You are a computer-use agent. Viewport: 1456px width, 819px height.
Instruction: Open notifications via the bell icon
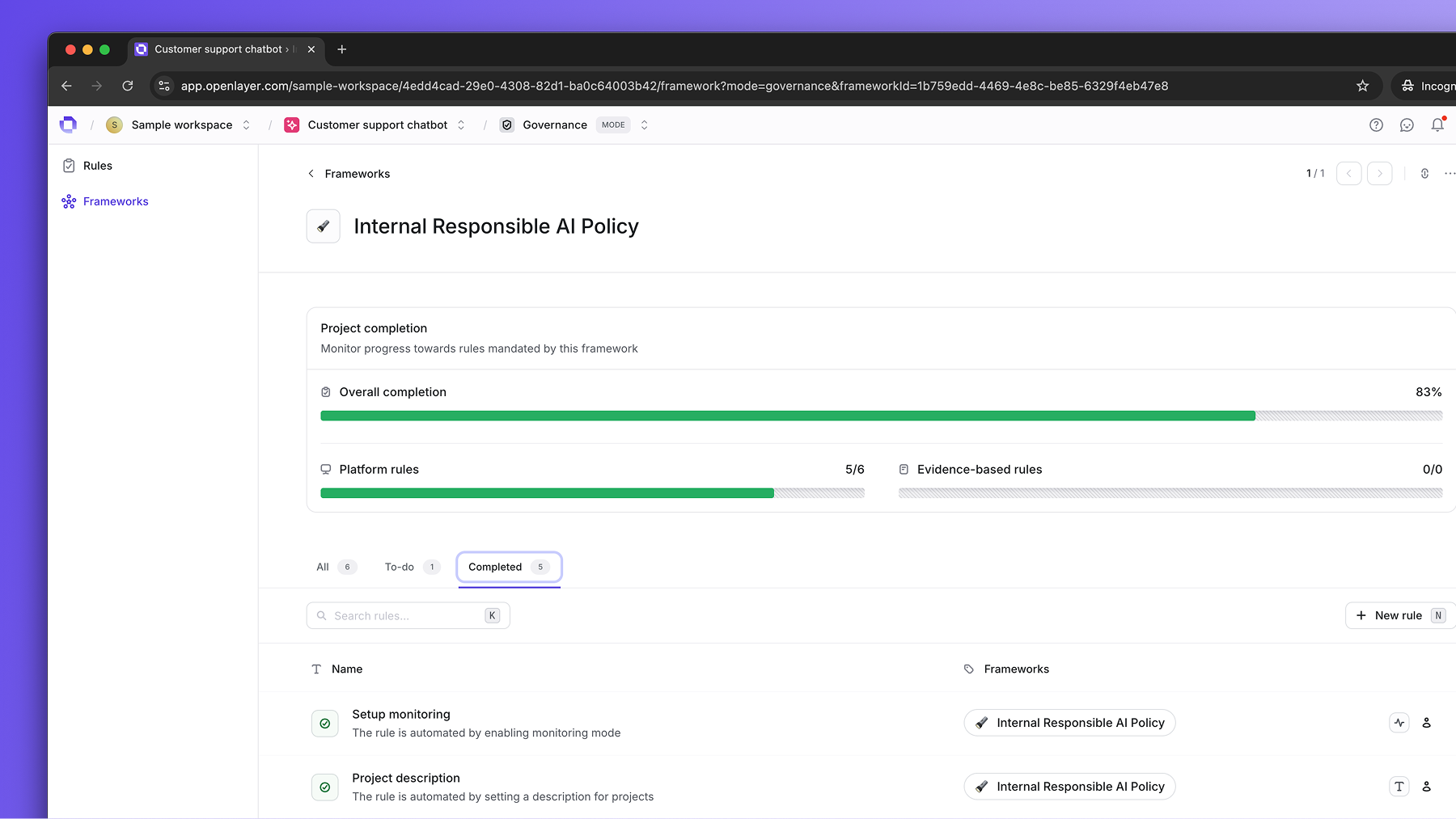[x=1437, y=125]
